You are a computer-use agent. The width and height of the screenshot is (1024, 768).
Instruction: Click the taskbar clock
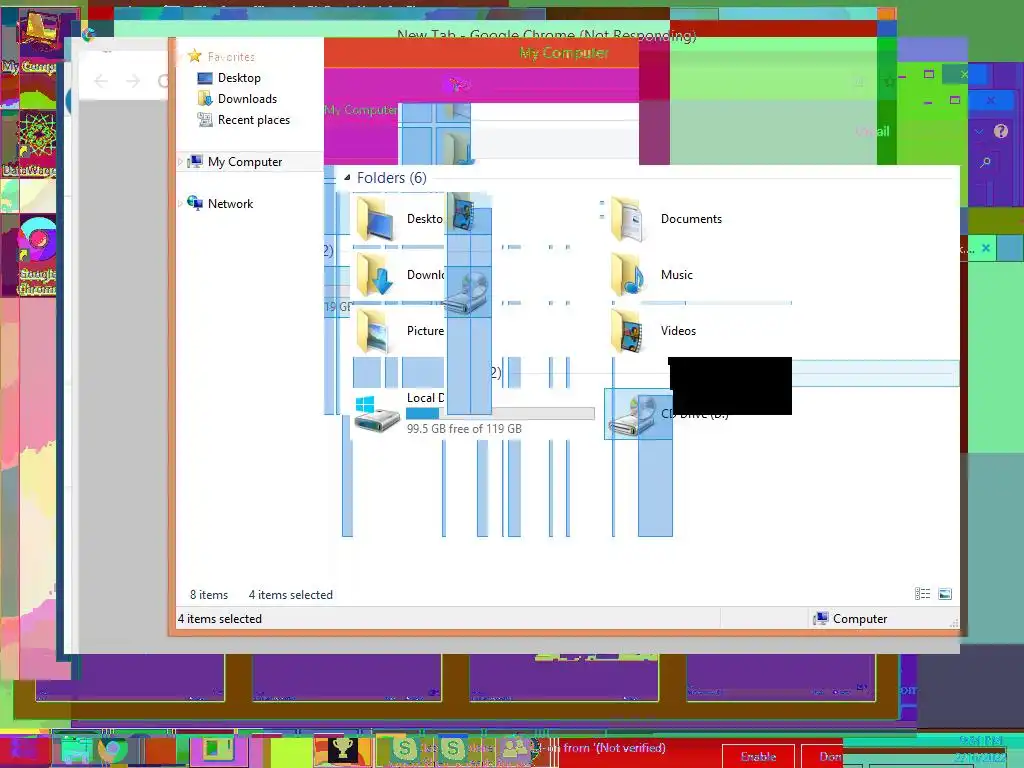(x=982, y=749)
